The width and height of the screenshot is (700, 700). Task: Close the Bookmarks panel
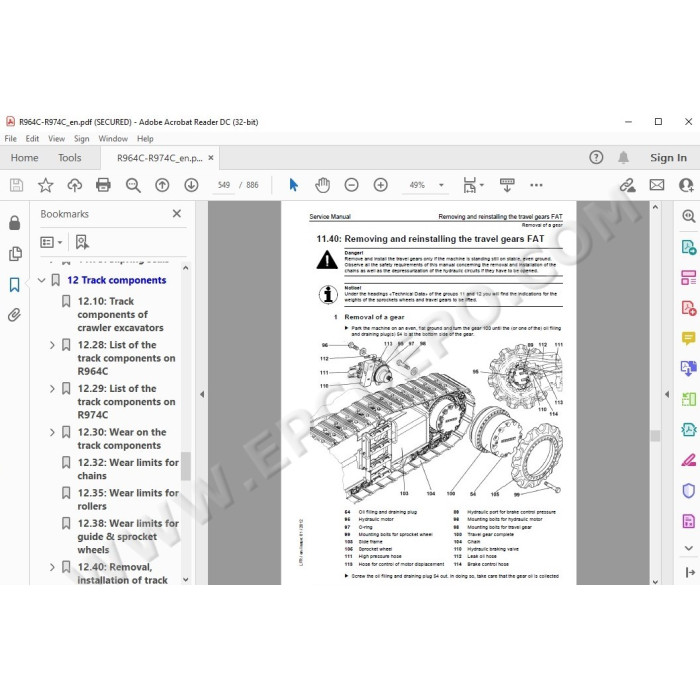click(177, 214)
